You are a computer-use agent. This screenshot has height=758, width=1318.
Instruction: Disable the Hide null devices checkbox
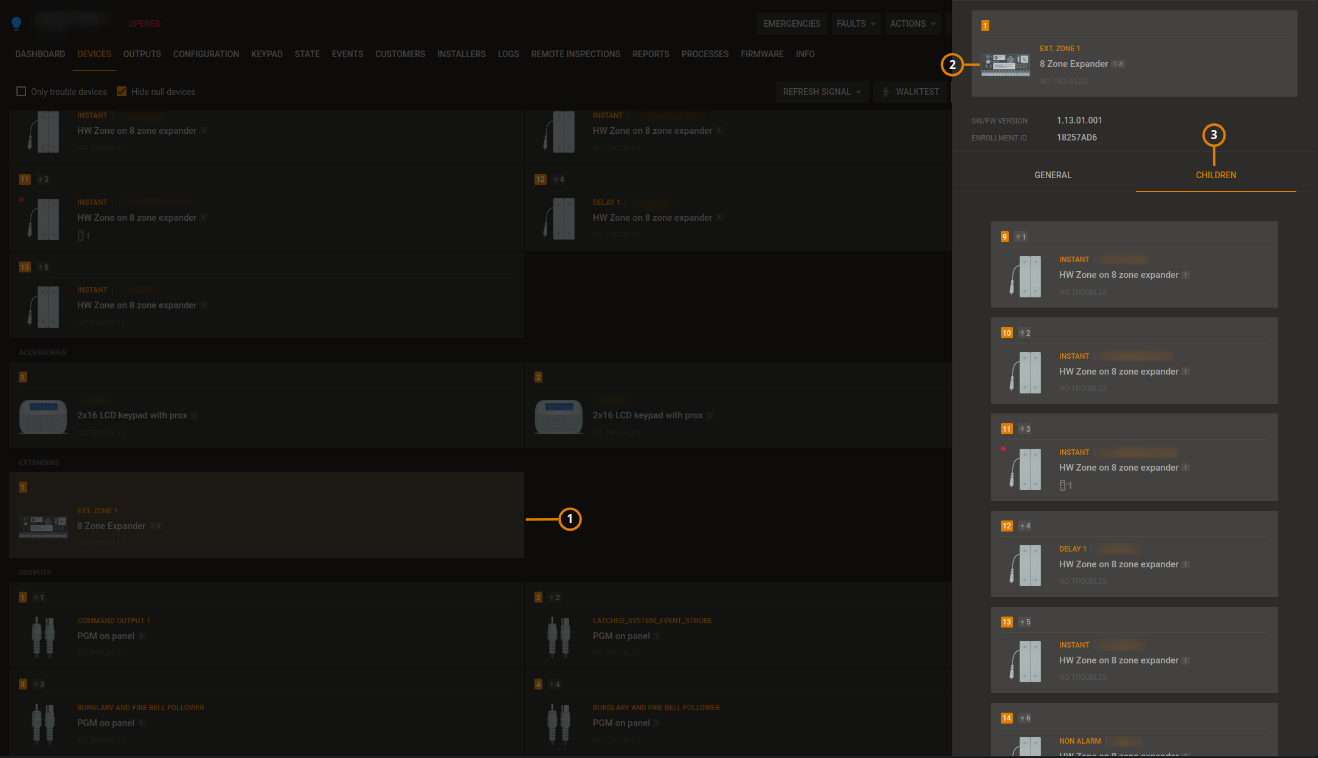point(122,90)
